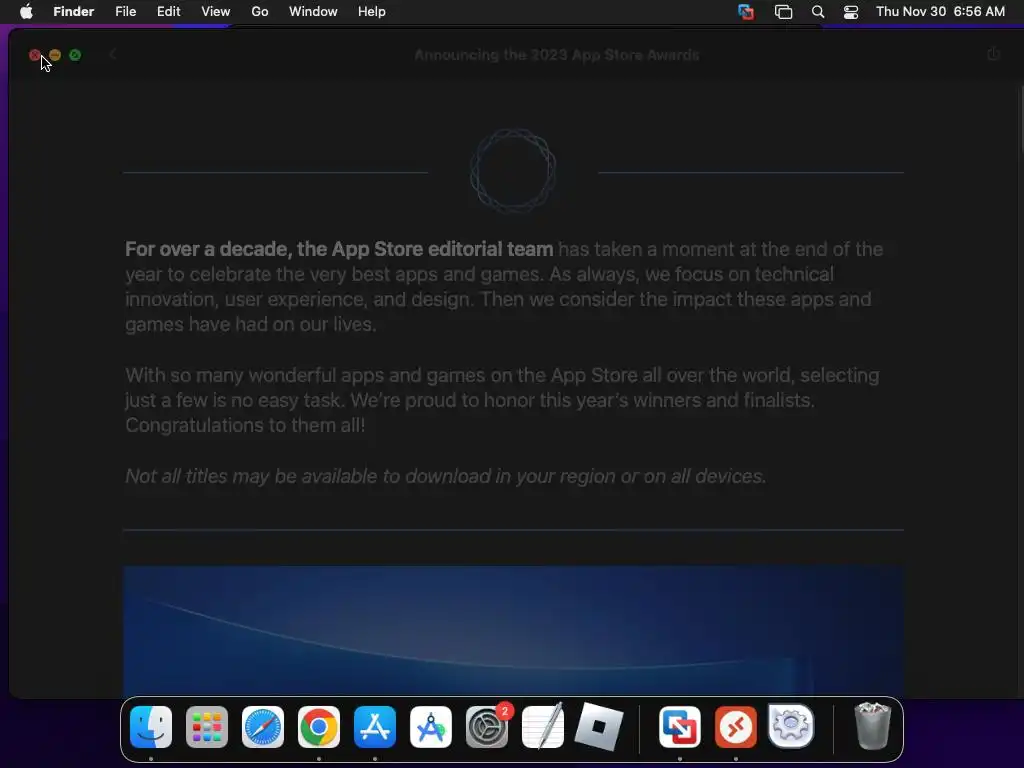Open the gear preferences app in dock

coord(792,726)
